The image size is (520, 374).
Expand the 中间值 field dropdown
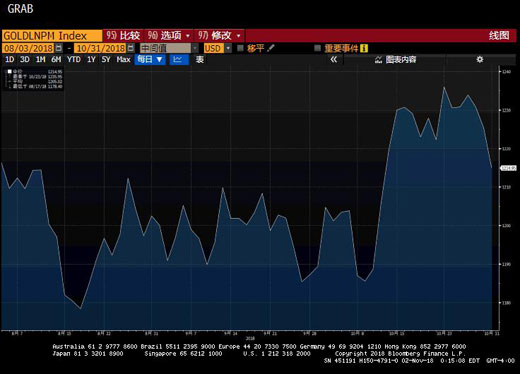tap(195, 48)
